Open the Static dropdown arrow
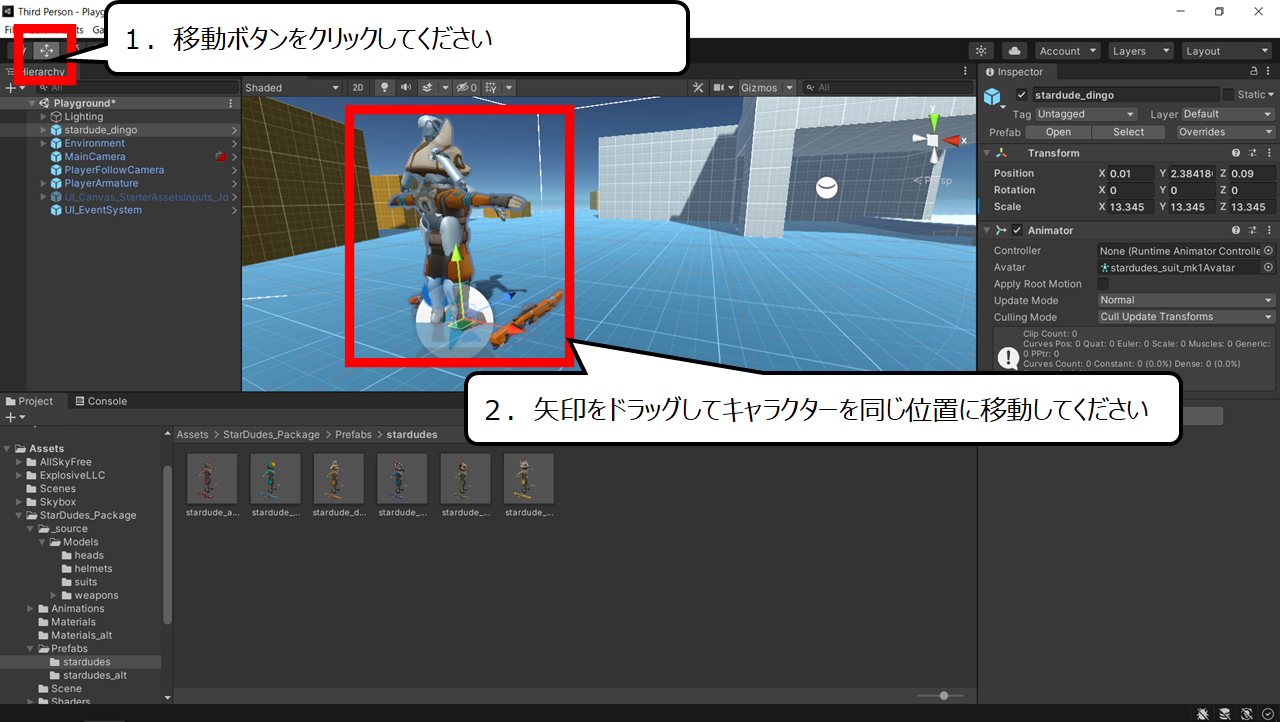Image resolution: width=1280 pixels, height=722 pixels. [1270, 94]
